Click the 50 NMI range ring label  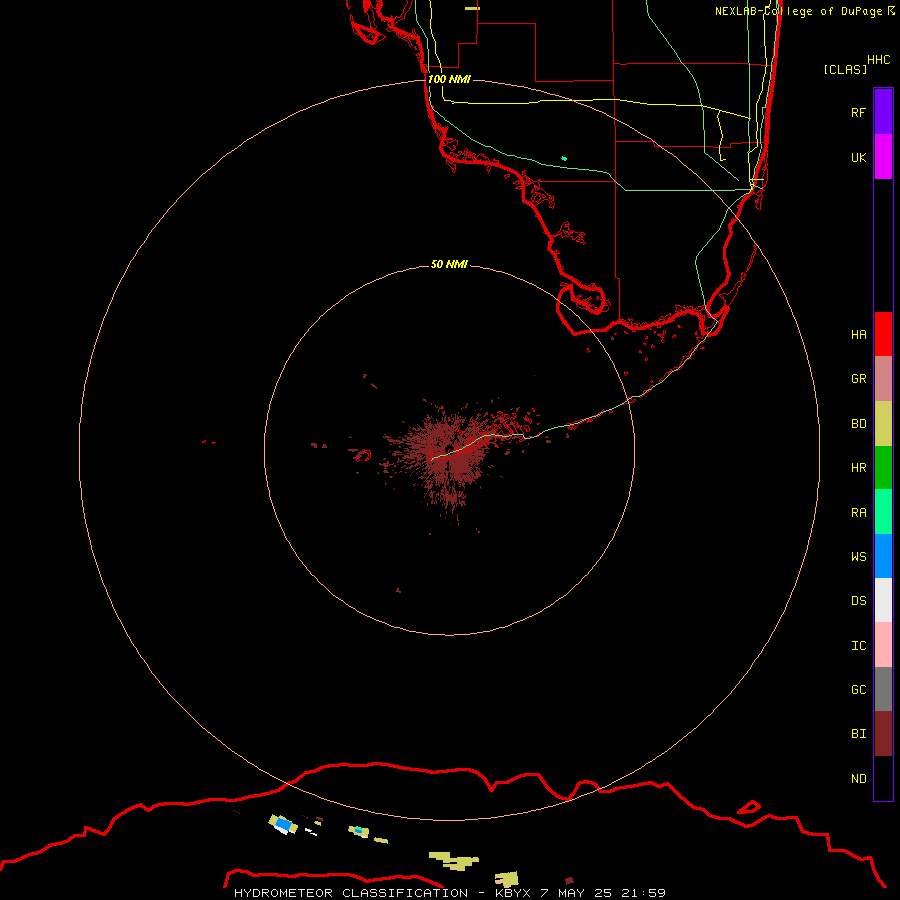[449, 264]
